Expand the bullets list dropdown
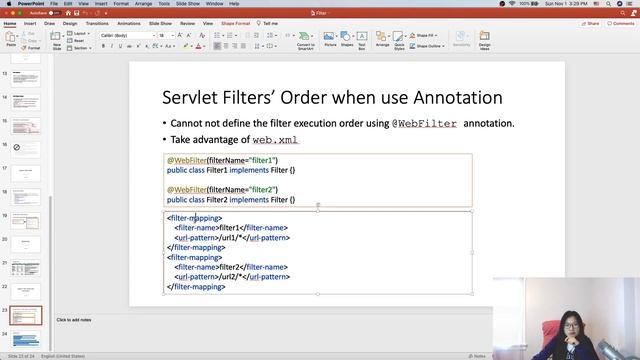 point(223,36)
